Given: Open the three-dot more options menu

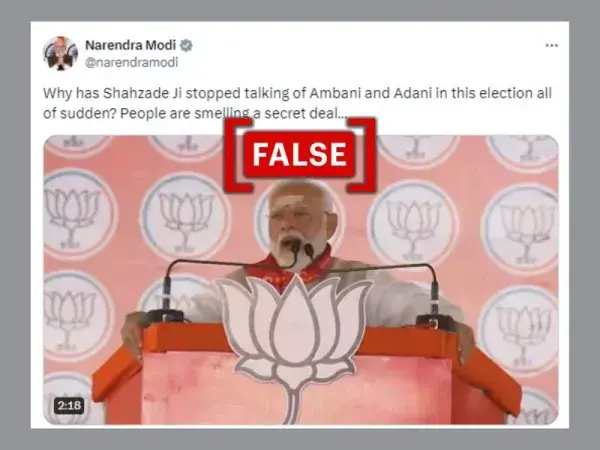Looking at the screenshot, I should [x=551, y=46].
